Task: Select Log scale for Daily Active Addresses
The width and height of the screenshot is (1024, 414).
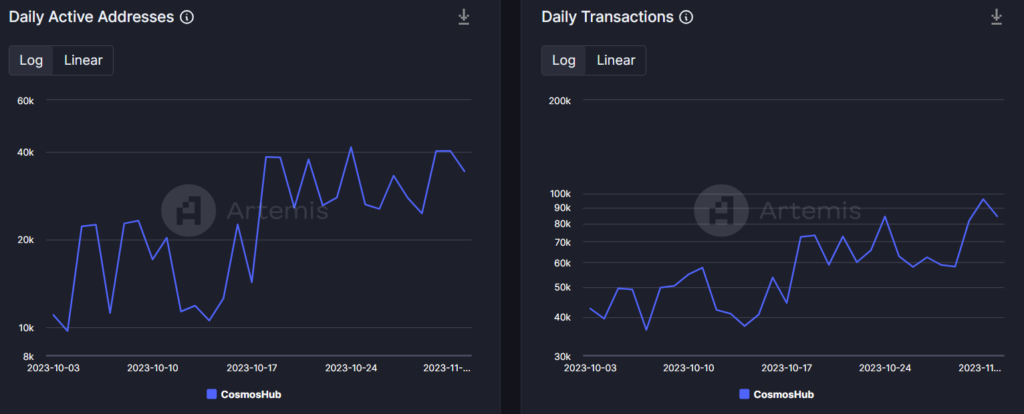Action: 31,60
